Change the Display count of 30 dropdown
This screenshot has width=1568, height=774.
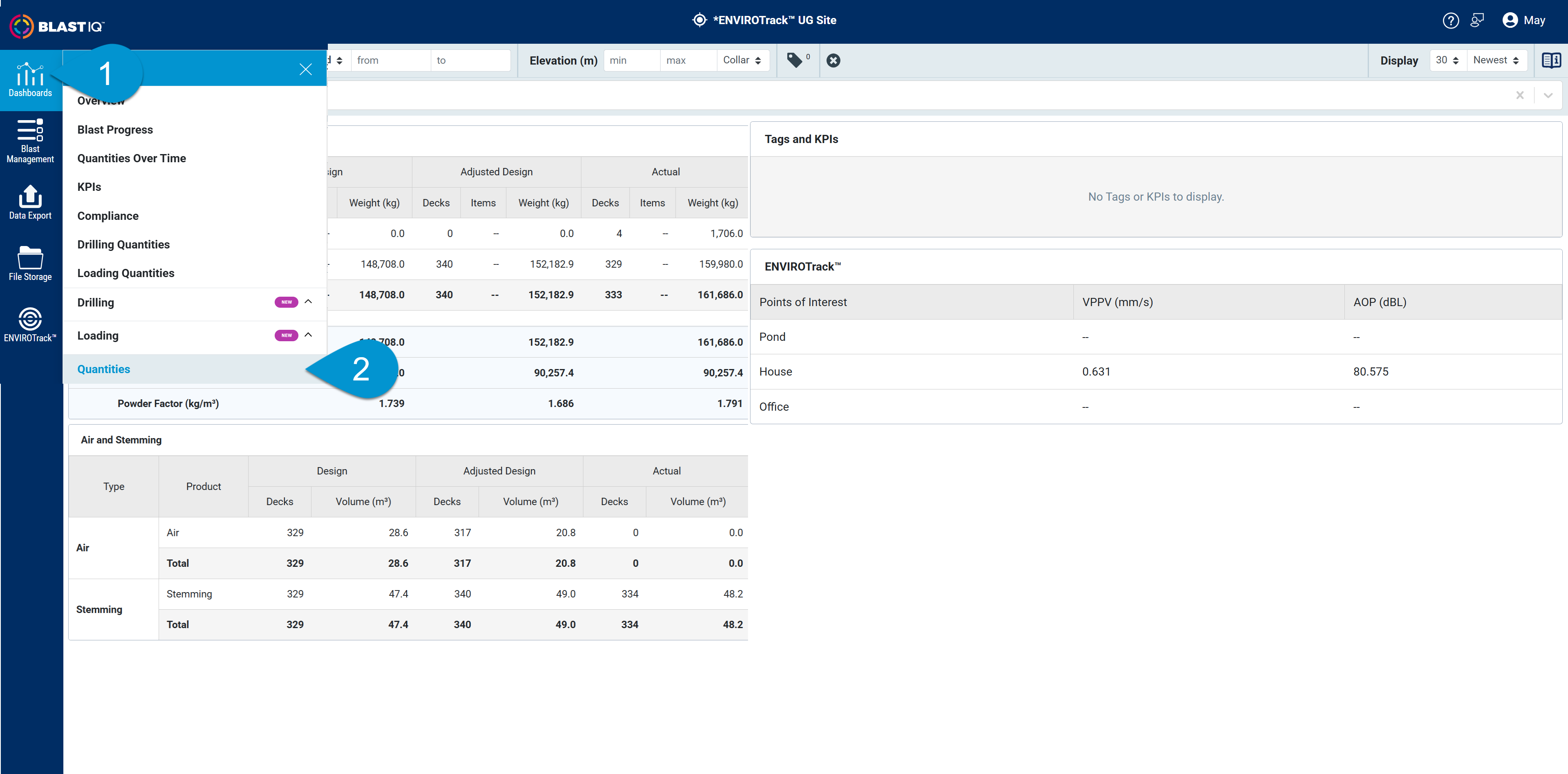click(1447, 60)
